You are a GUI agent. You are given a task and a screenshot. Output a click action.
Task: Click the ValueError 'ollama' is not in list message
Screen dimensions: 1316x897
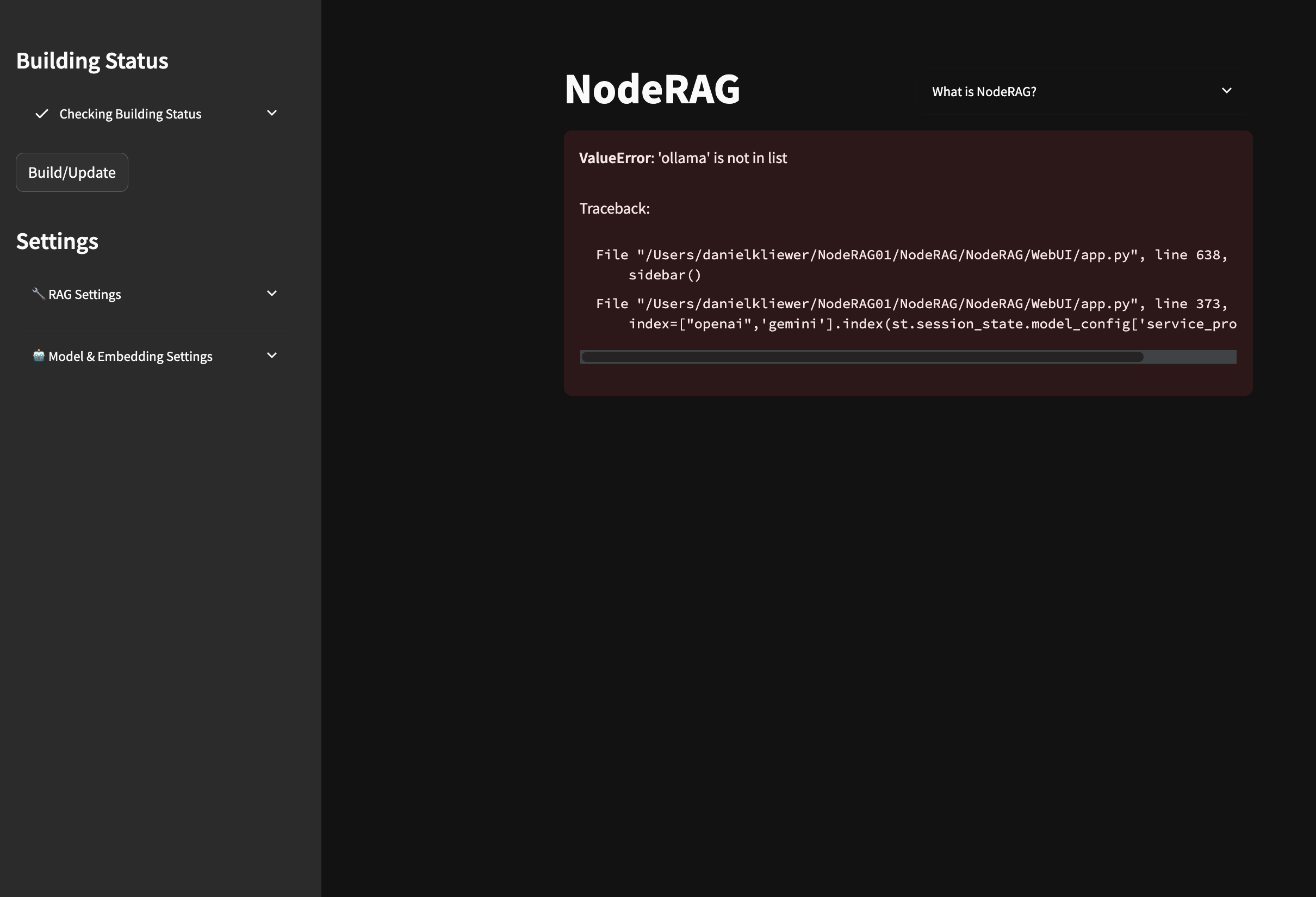(x=682, y=158)
